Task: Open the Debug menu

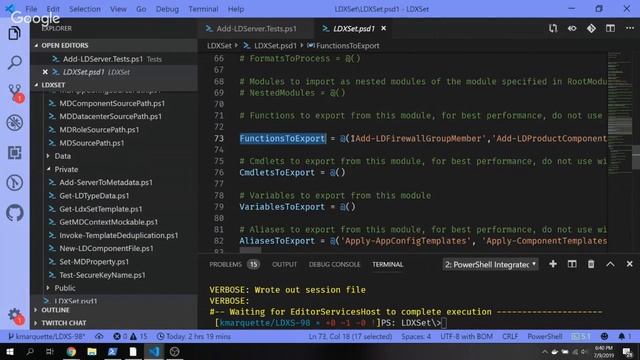Action: tap(167, 9)
